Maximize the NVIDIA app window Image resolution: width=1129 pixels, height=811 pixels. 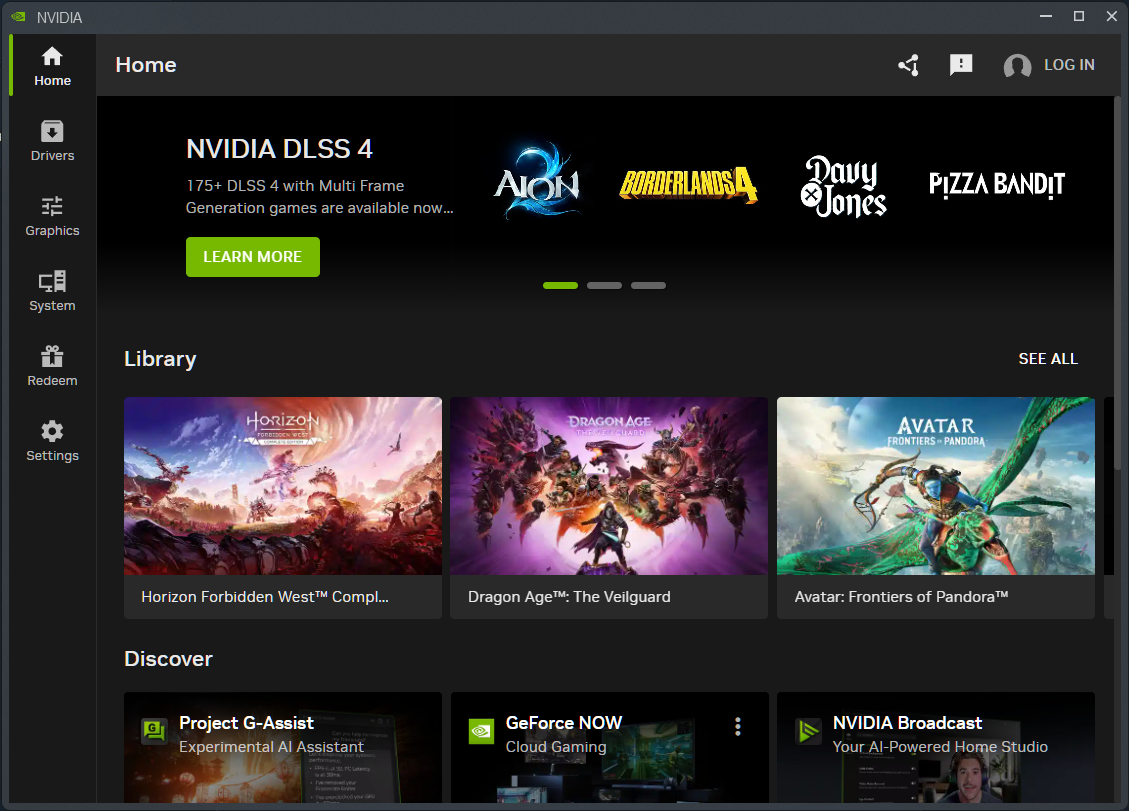click(x=1079, y=17)
